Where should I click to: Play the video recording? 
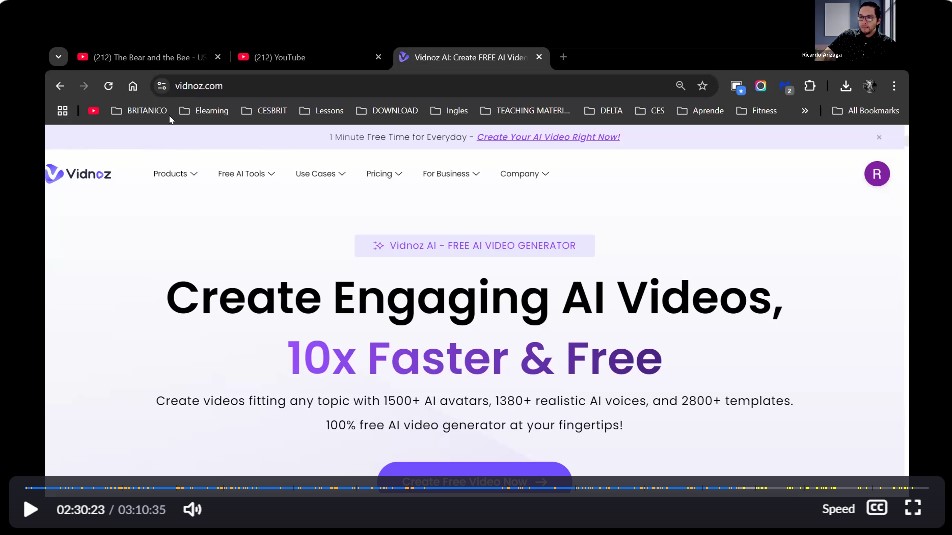pos(30,509)
